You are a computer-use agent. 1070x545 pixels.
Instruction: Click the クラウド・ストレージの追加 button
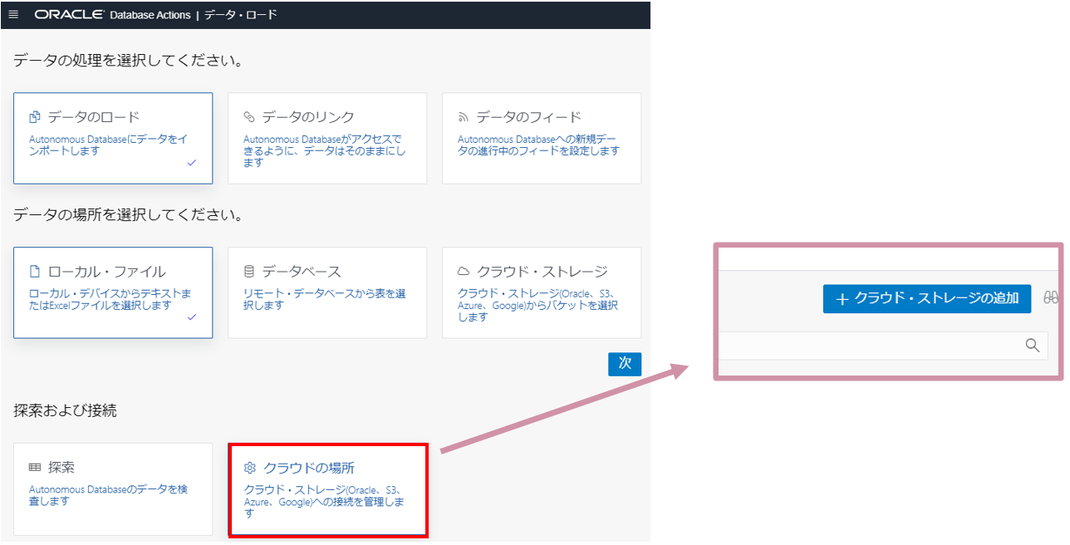coord(927,299)
